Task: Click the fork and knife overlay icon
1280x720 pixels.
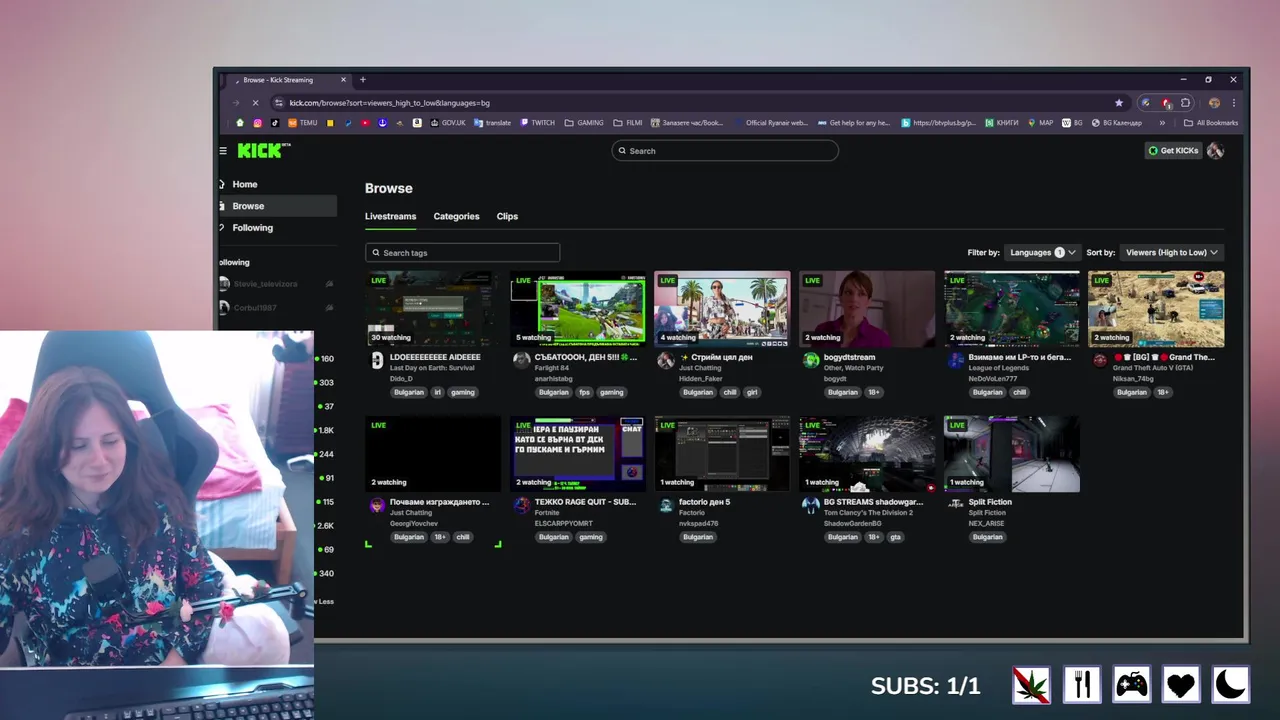Action: coord(1081,685)
